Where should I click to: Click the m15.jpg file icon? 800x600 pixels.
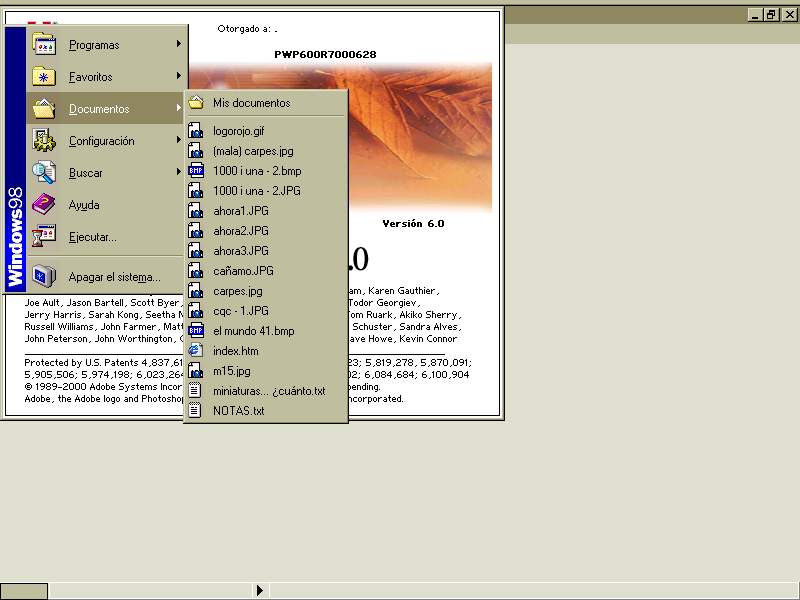pyautogui.click(x=196, y=371)
